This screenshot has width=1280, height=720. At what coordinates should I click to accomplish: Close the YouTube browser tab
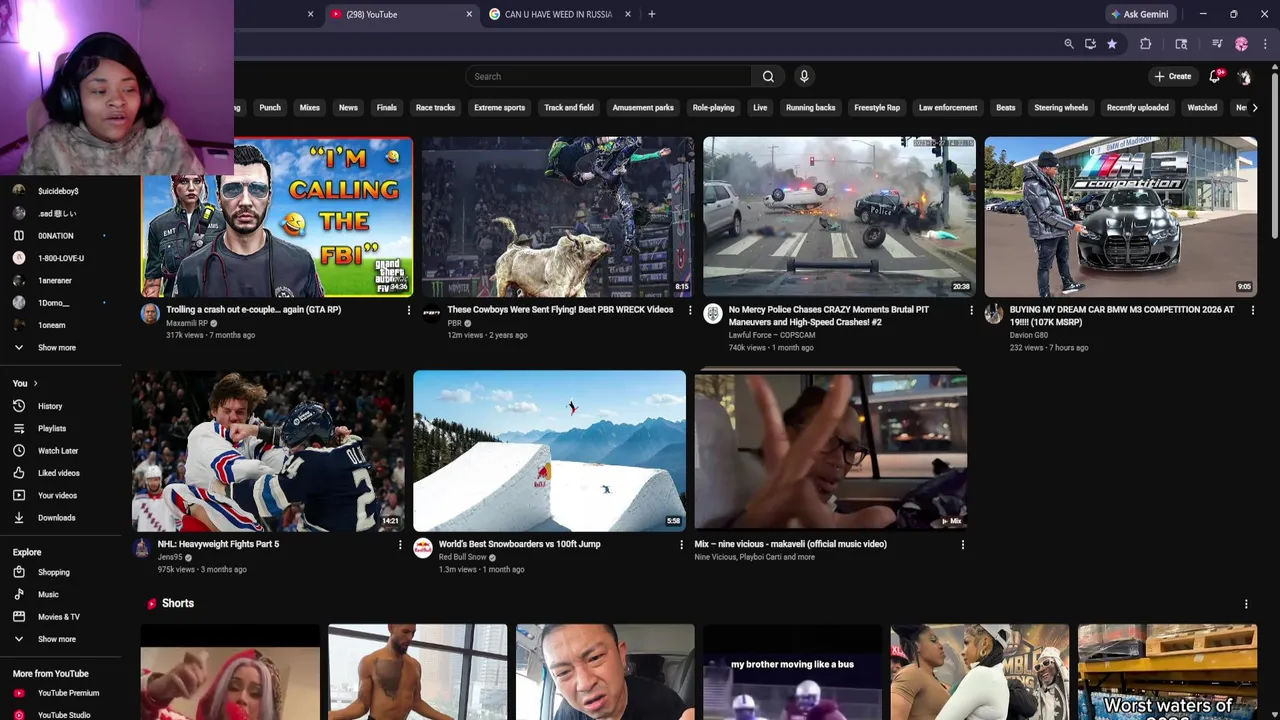click(x=469, y=14)
